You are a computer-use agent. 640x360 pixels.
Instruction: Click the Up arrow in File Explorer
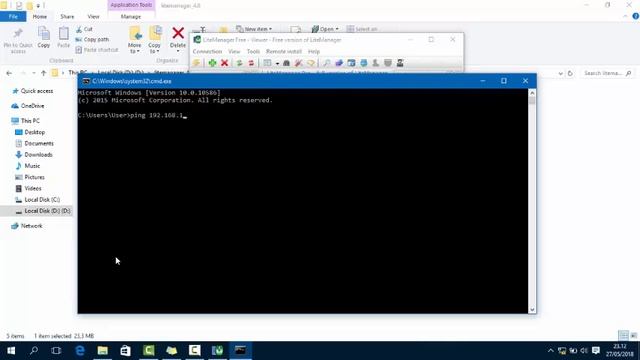click(x=44, y=73)
